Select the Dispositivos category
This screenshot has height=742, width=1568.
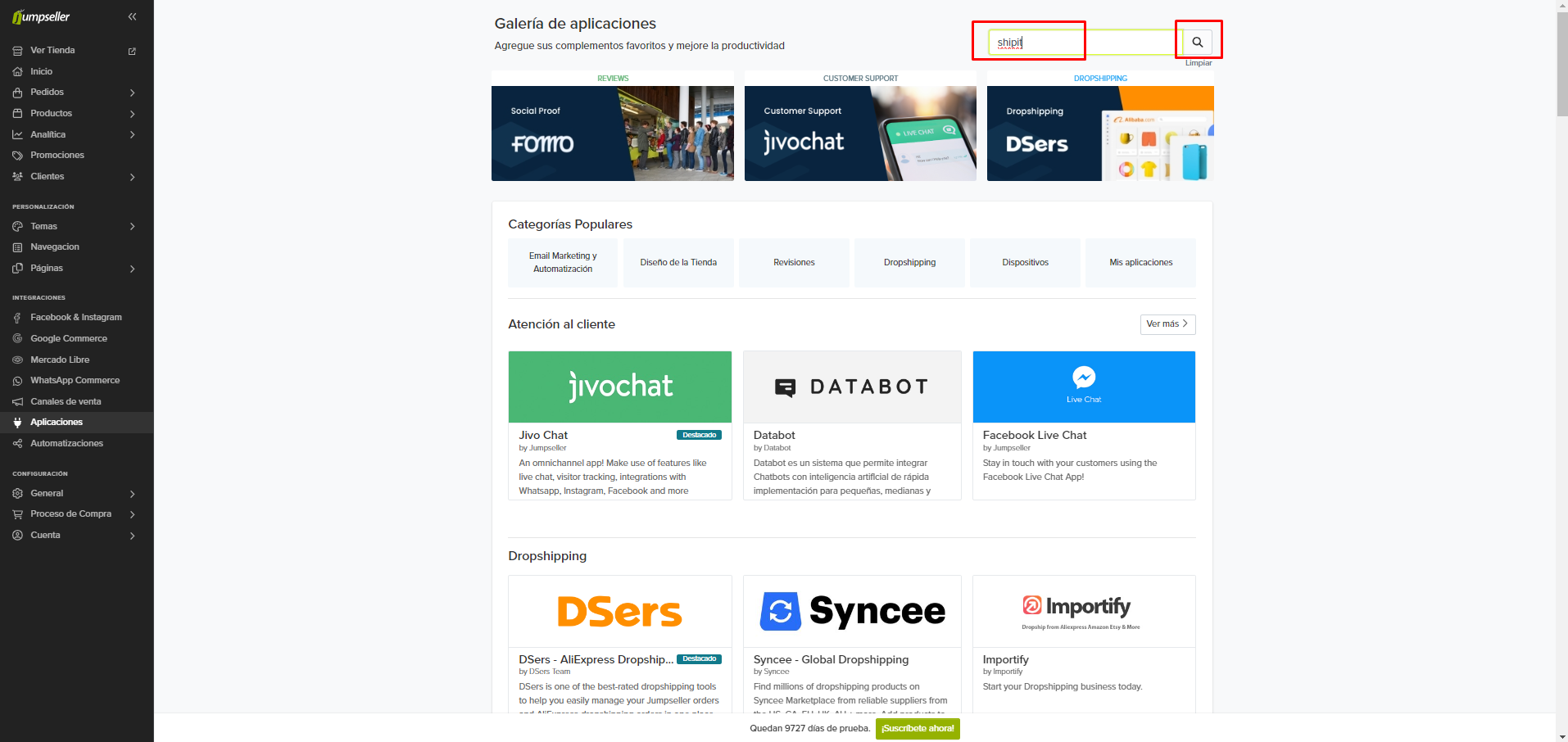pos(1025,262)
